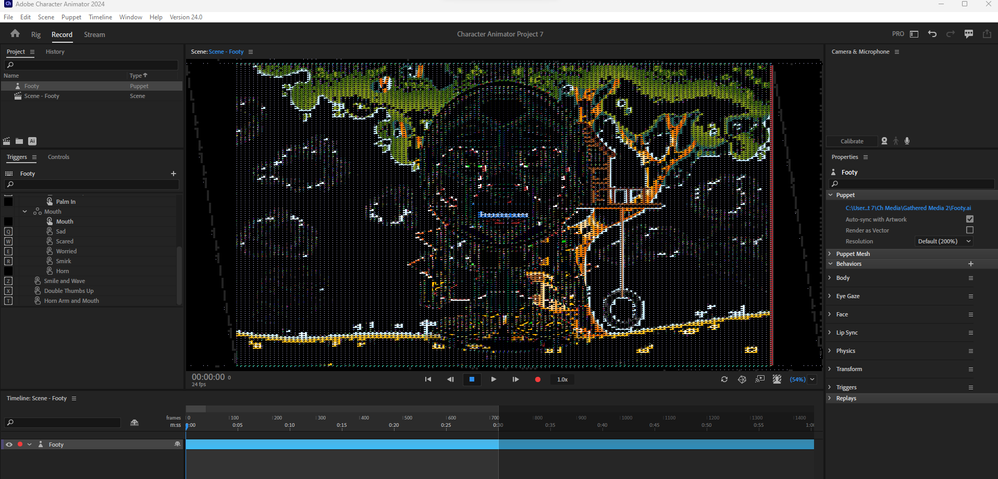Play the scene

pyautogui.click(x=493, y=379)
